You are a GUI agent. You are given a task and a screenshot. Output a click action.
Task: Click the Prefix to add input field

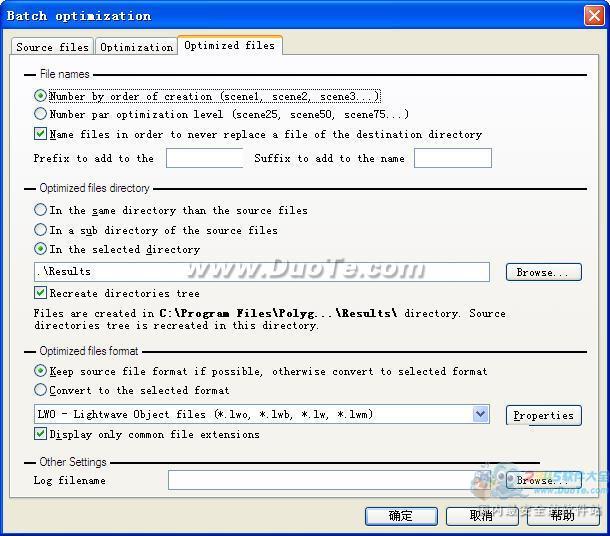[205, 158]
